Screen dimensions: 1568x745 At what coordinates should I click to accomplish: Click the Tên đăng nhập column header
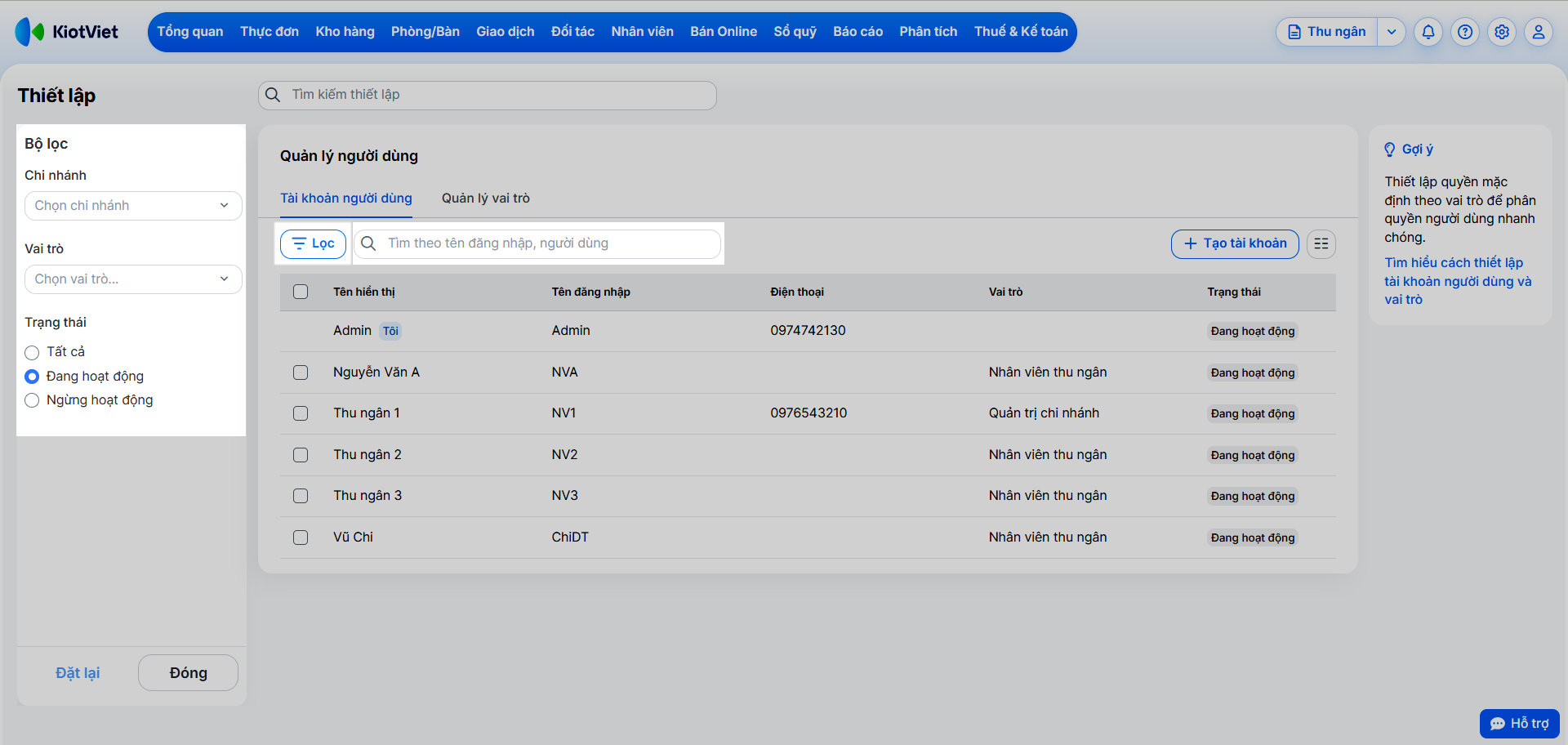(x=591, y=292)
